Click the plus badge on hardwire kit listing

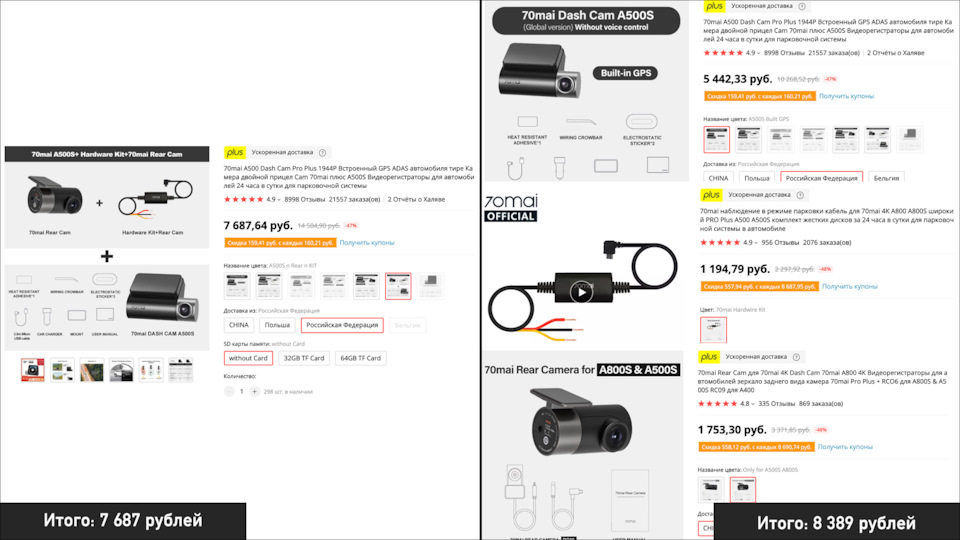click(711, 195)
